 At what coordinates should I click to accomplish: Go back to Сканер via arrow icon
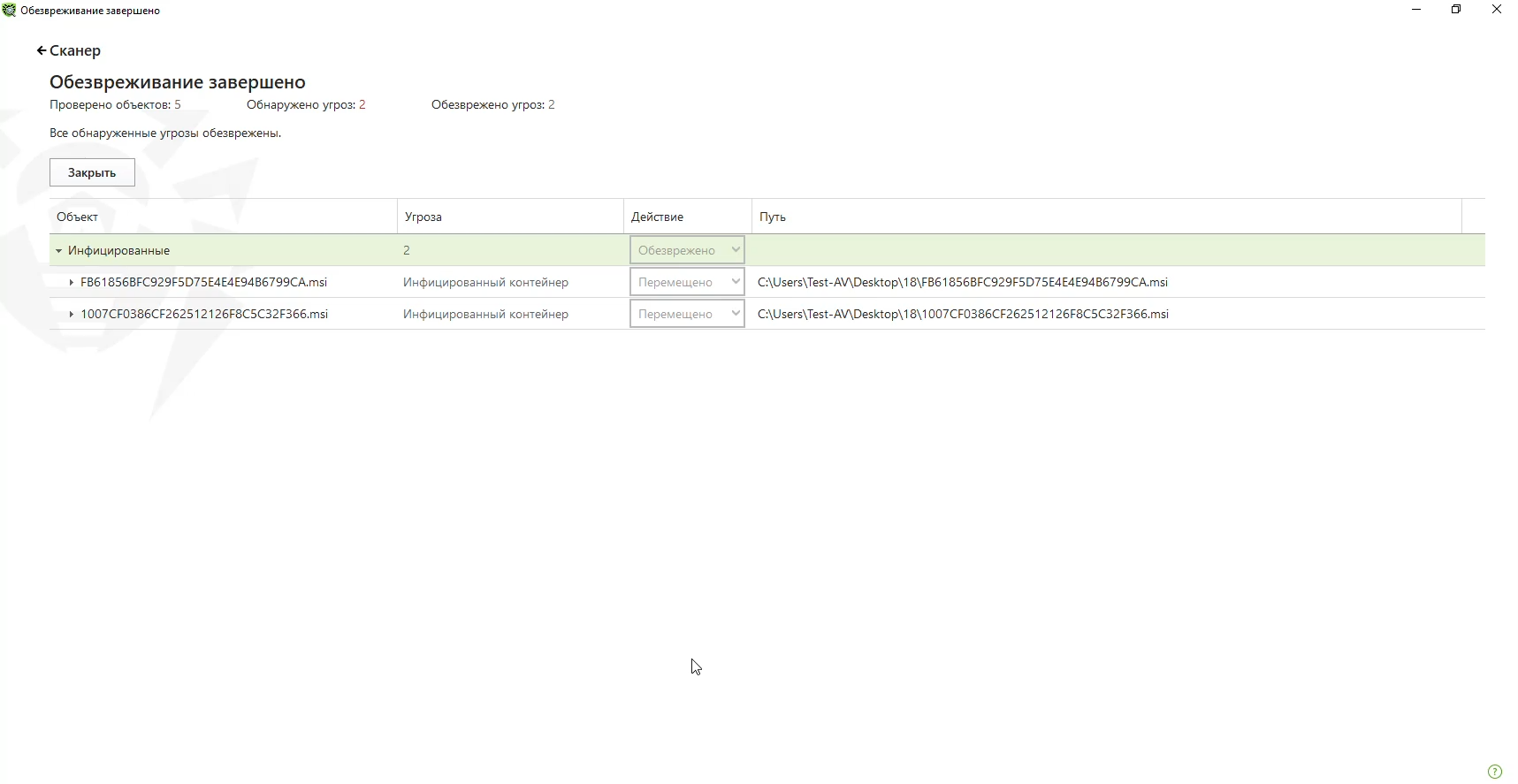(x=41, y=51)
